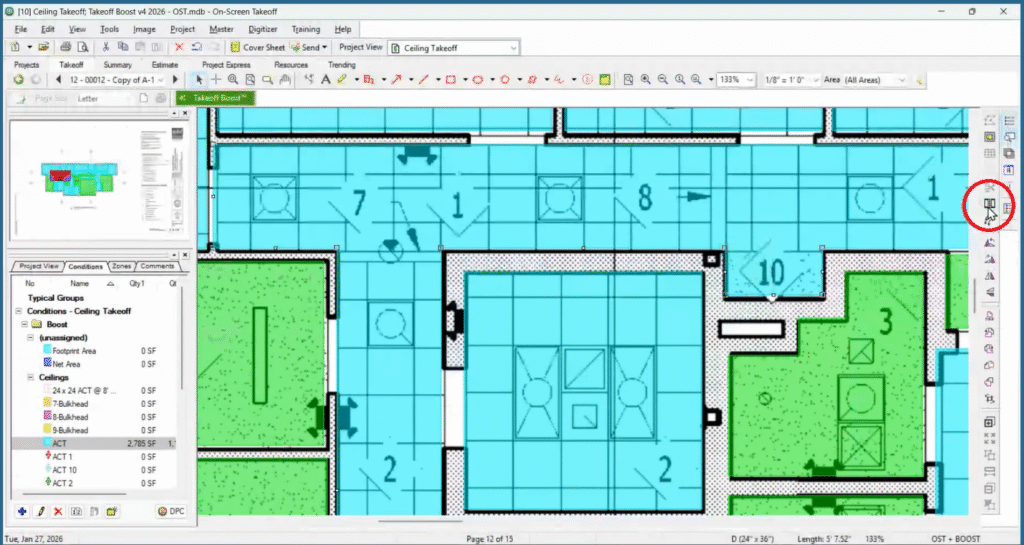Collapse the Boost folder node
This screenshot has width=1024, height=545.
24,324
